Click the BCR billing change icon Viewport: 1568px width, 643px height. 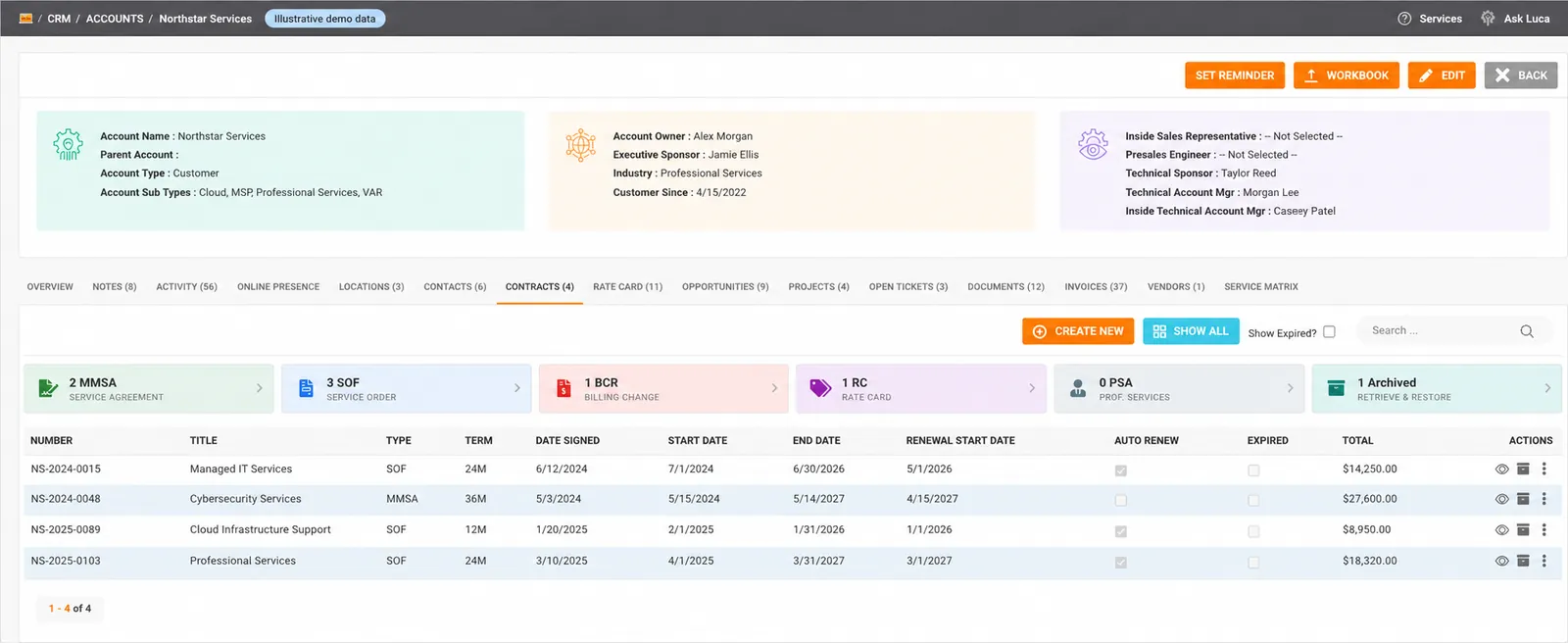[563, 388]
